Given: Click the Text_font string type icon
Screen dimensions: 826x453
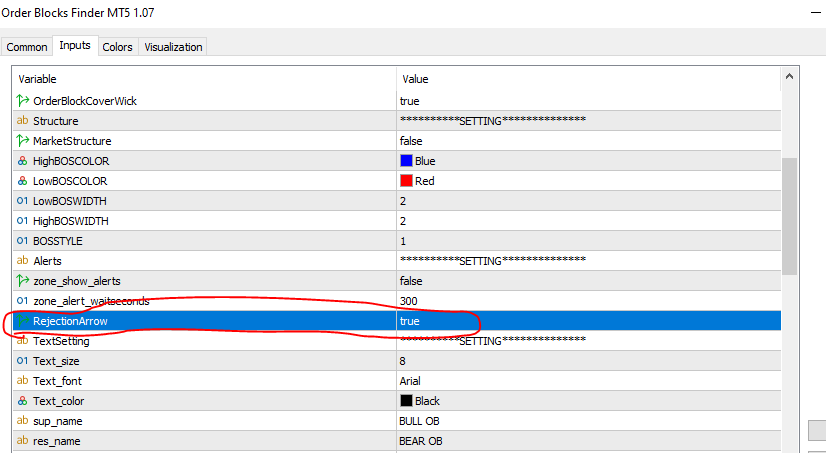Looking at the screenshot, I should [x=23, y=380].
